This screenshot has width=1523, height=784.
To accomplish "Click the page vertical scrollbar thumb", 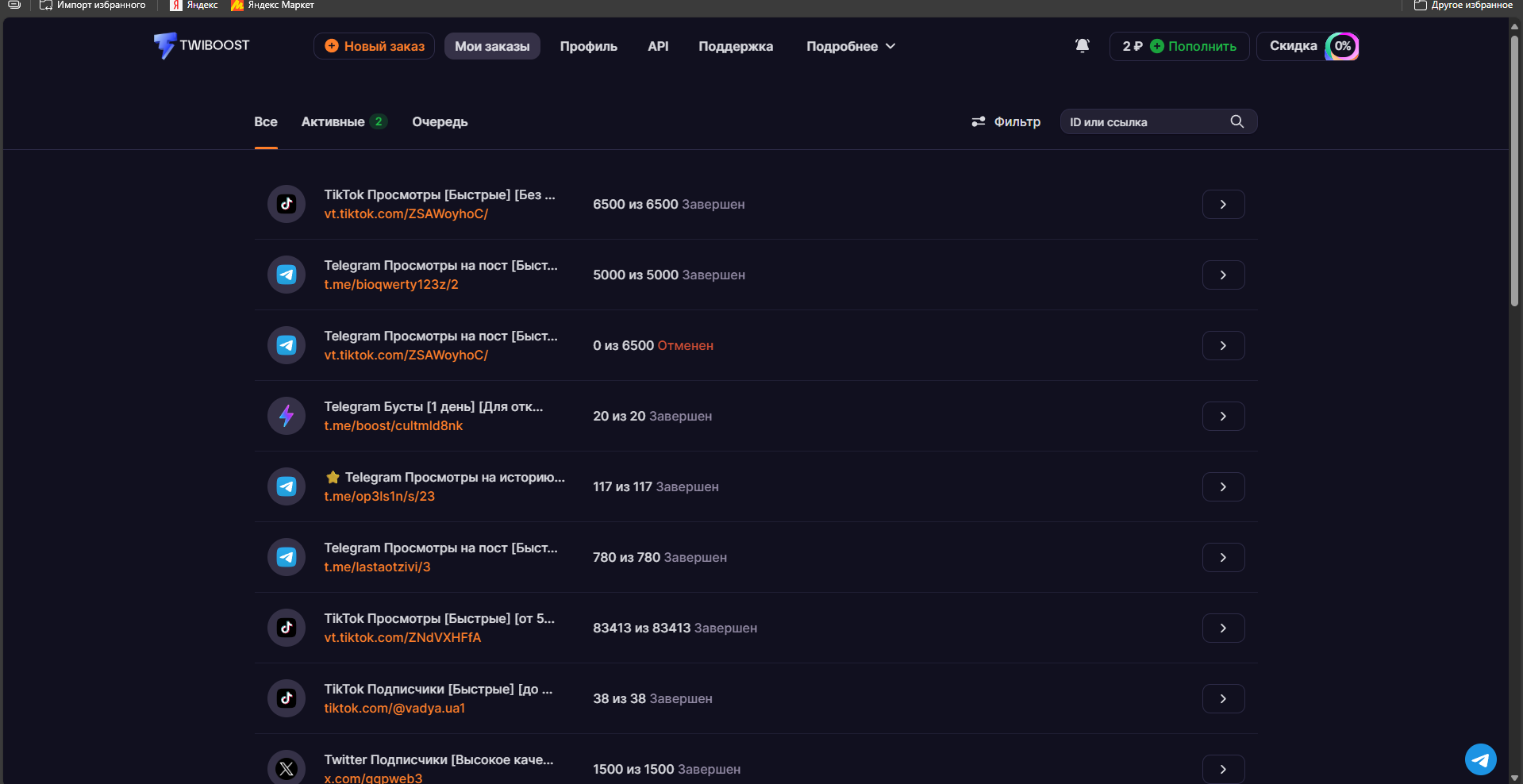I will (x=1514, y=171).
